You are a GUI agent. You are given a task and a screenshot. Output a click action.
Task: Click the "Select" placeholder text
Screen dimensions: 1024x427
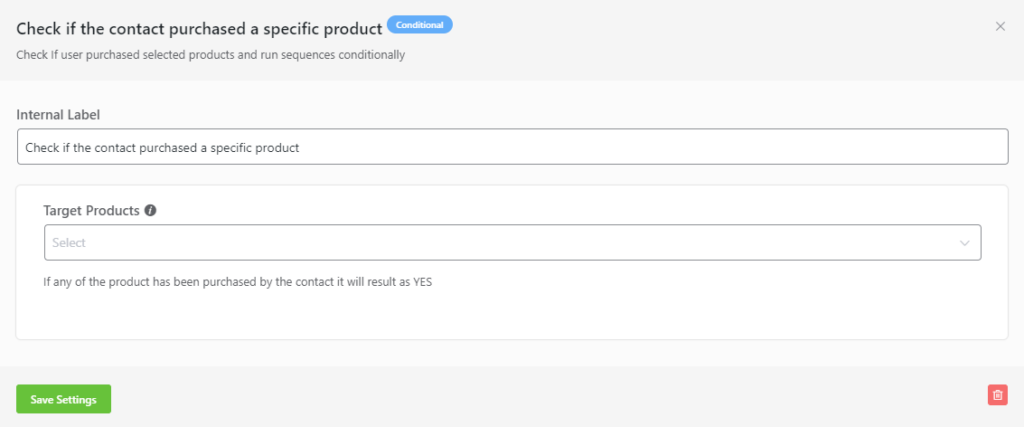pyautogui.click(x=69, y=243)
